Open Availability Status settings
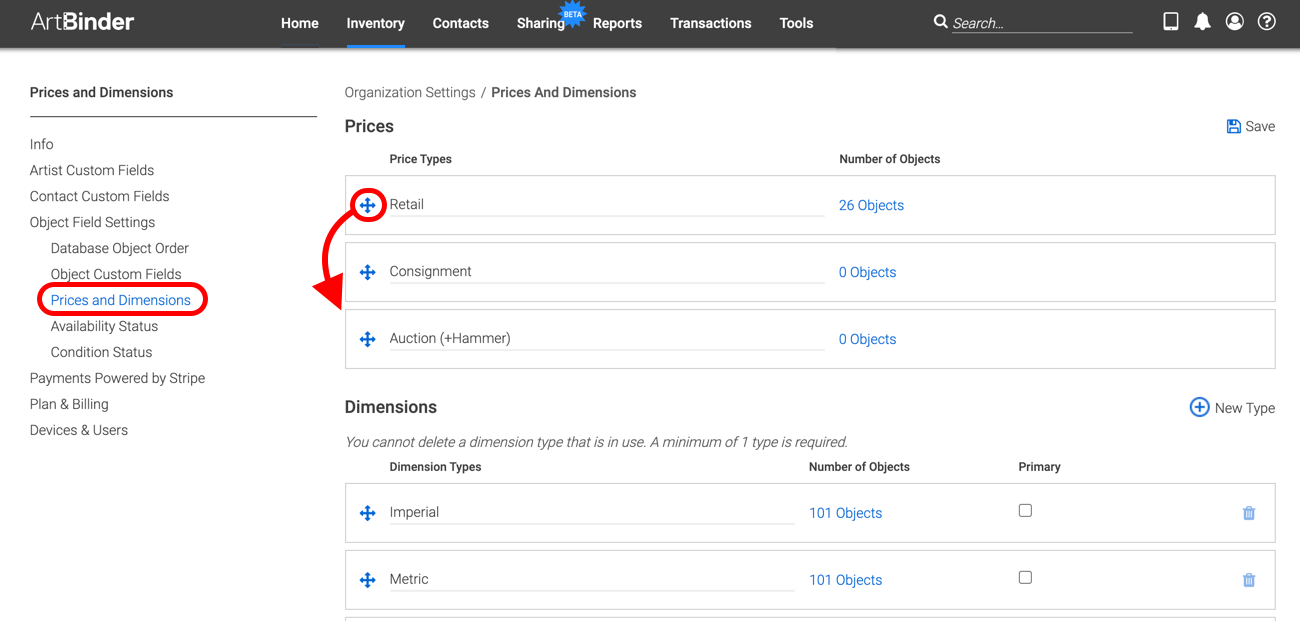1300x621 pixels. click(104, 326)
